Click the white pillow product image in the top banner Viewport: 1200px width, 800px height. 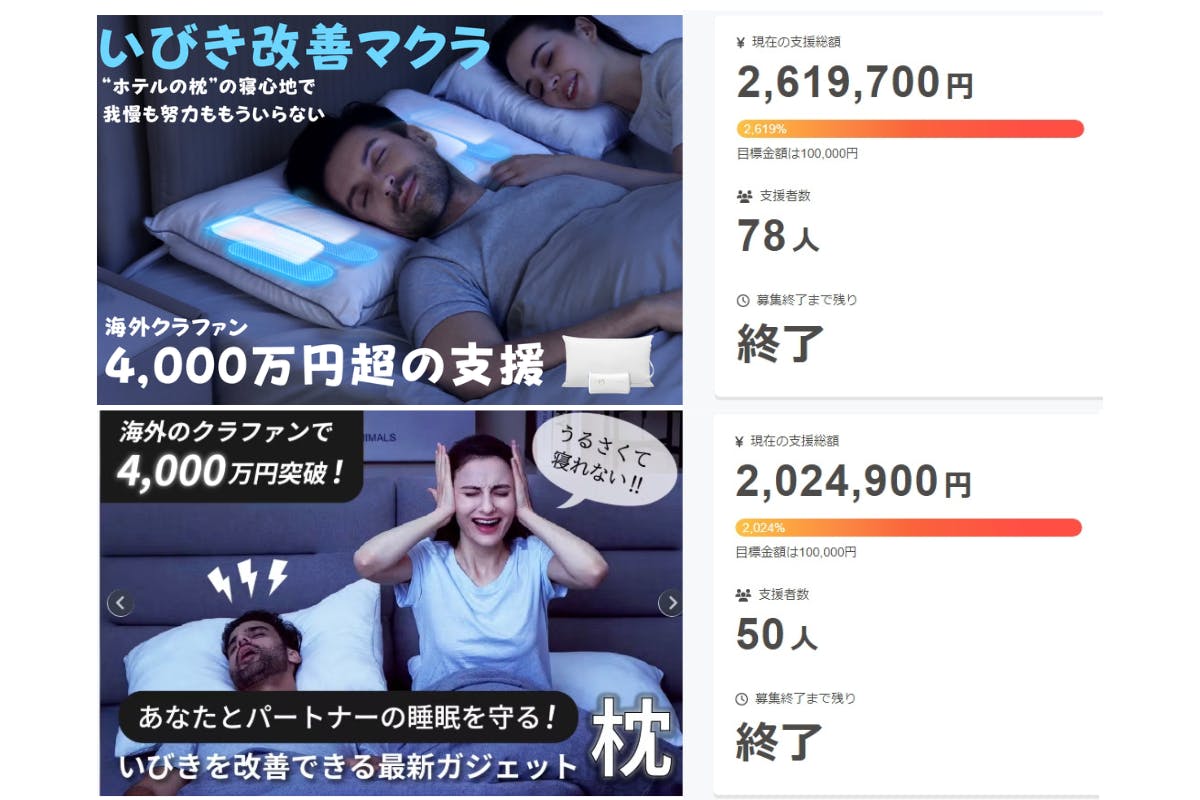click(609, 364)
